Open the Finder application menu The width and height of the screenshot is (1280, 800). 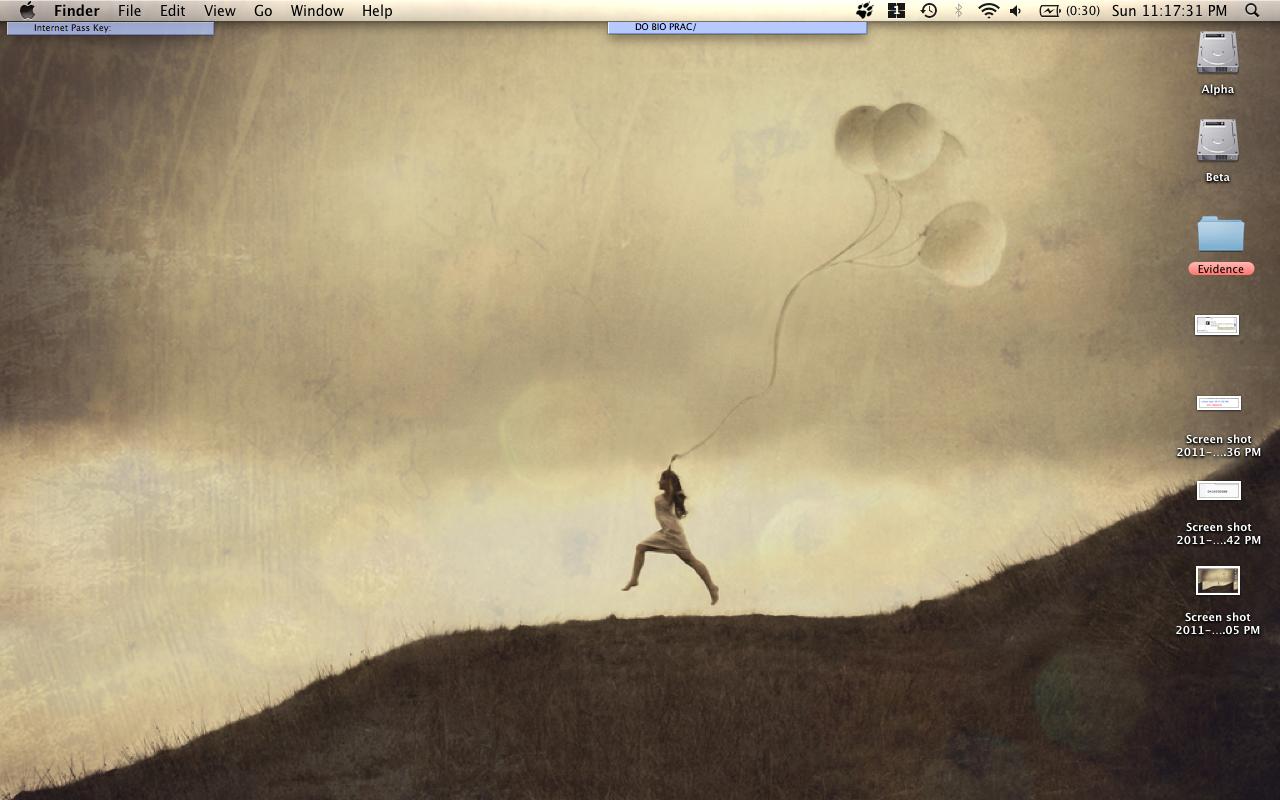point(76,11)
